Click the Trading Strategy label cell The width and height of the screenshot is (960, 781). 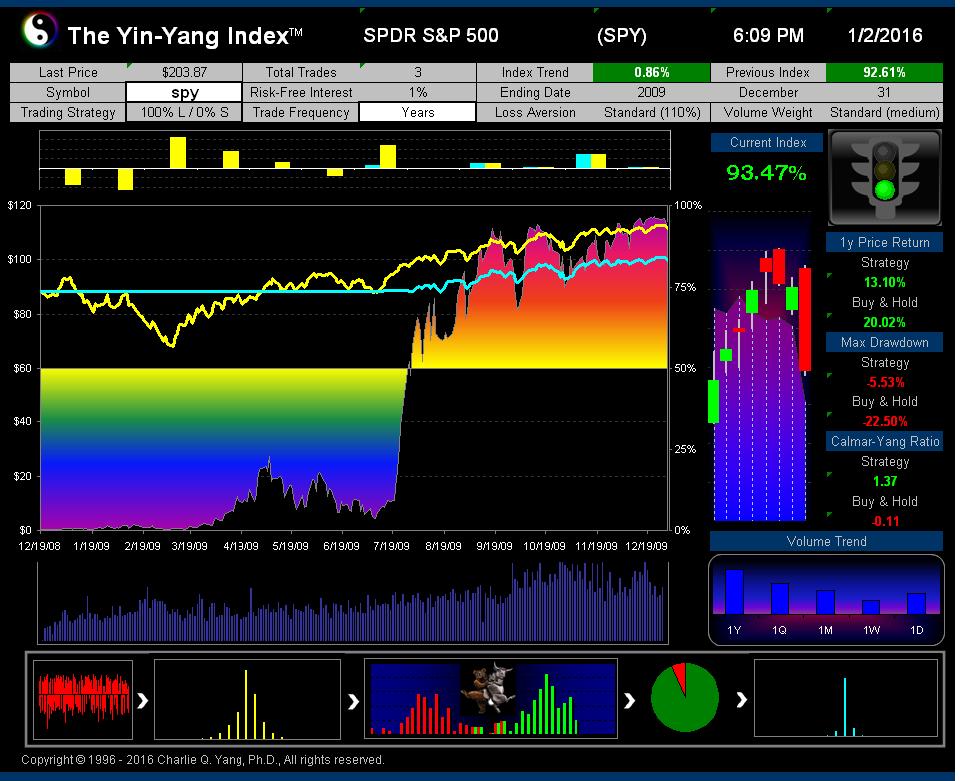(67, 113)
